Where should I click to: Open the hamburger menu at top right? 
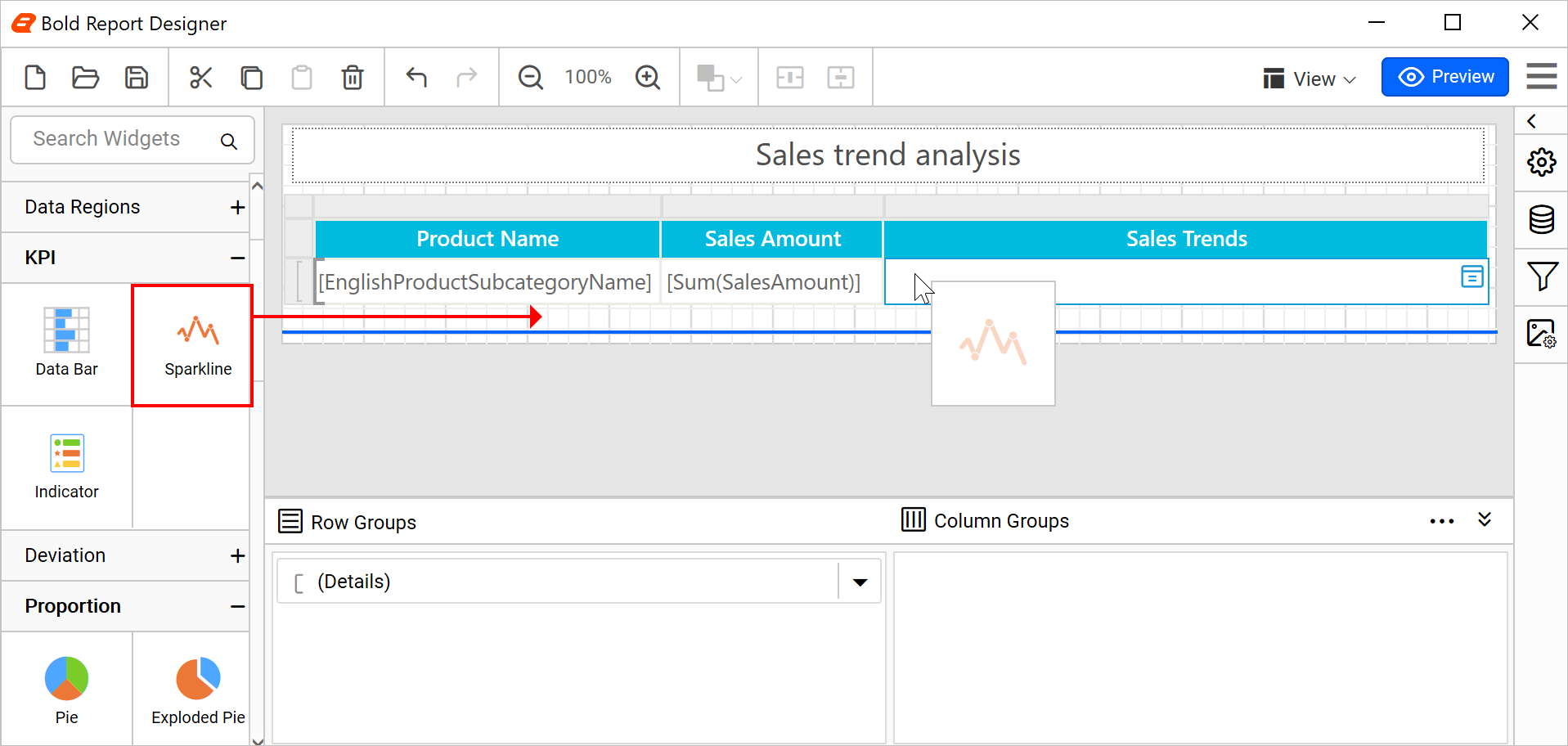[1540, 76]
